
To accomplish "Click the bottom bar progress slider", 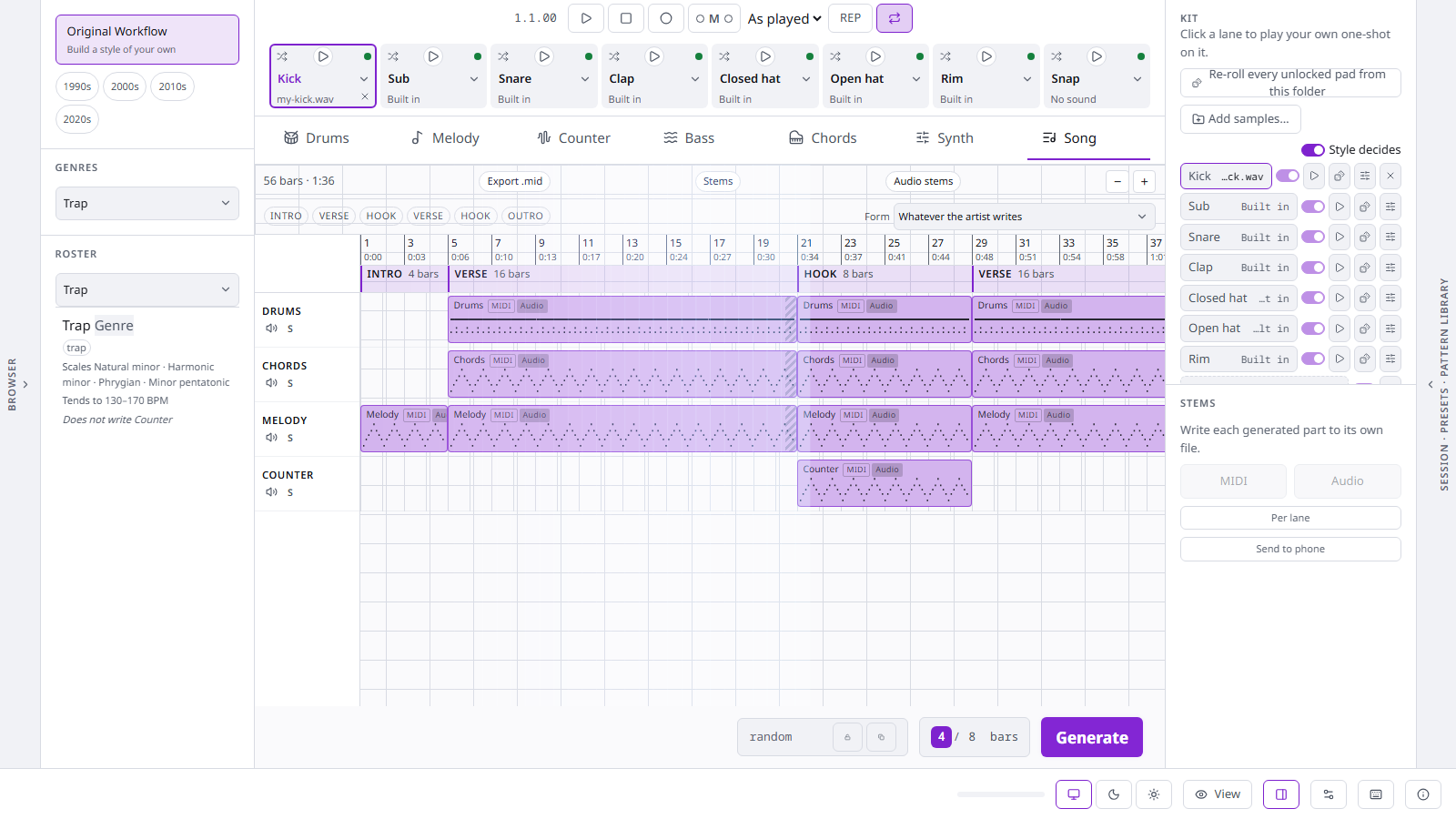I will coord(1000,794).
